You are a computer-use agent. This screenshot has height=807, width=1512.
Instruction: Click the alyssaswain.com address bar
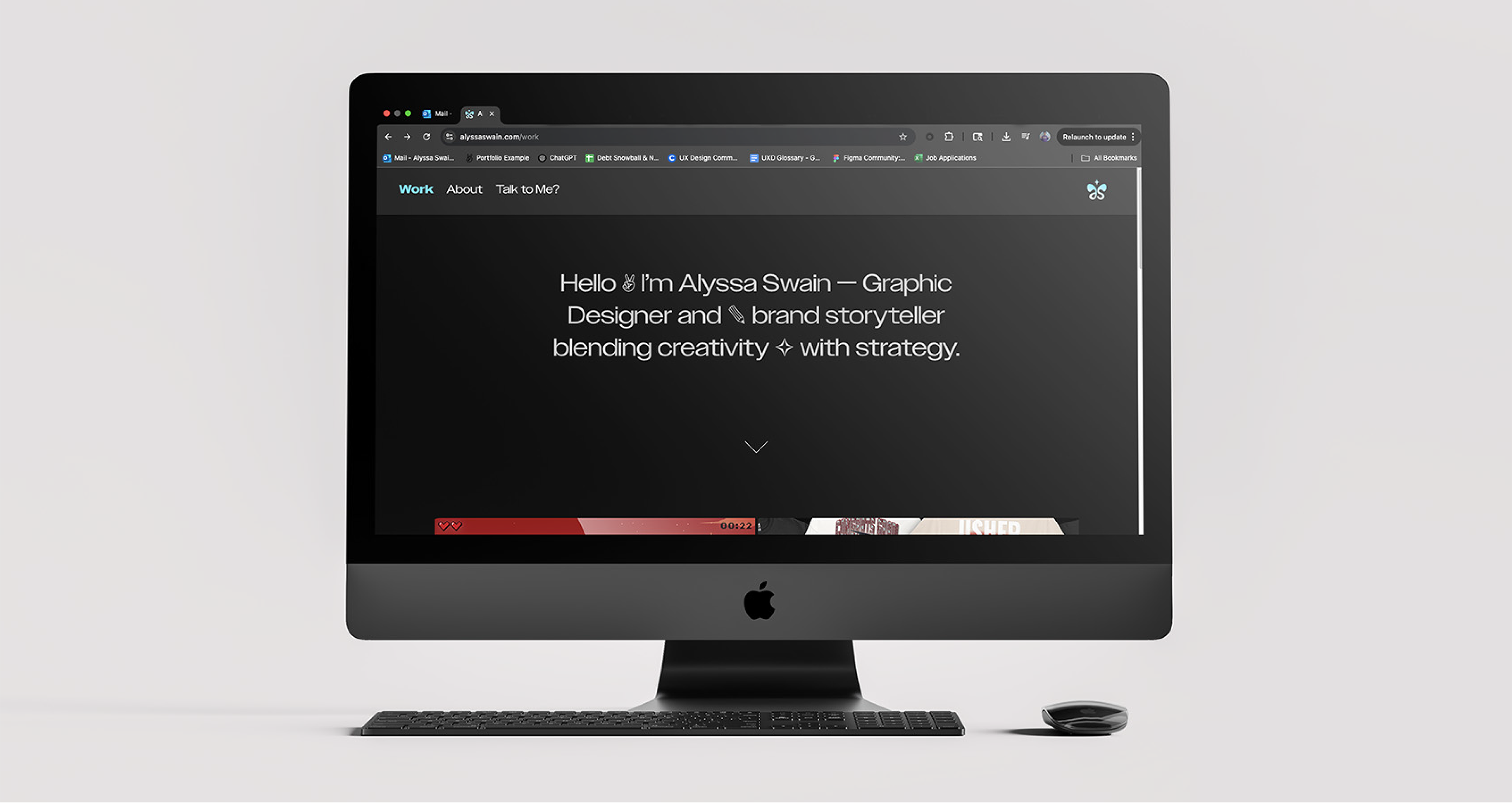point(646,137)
